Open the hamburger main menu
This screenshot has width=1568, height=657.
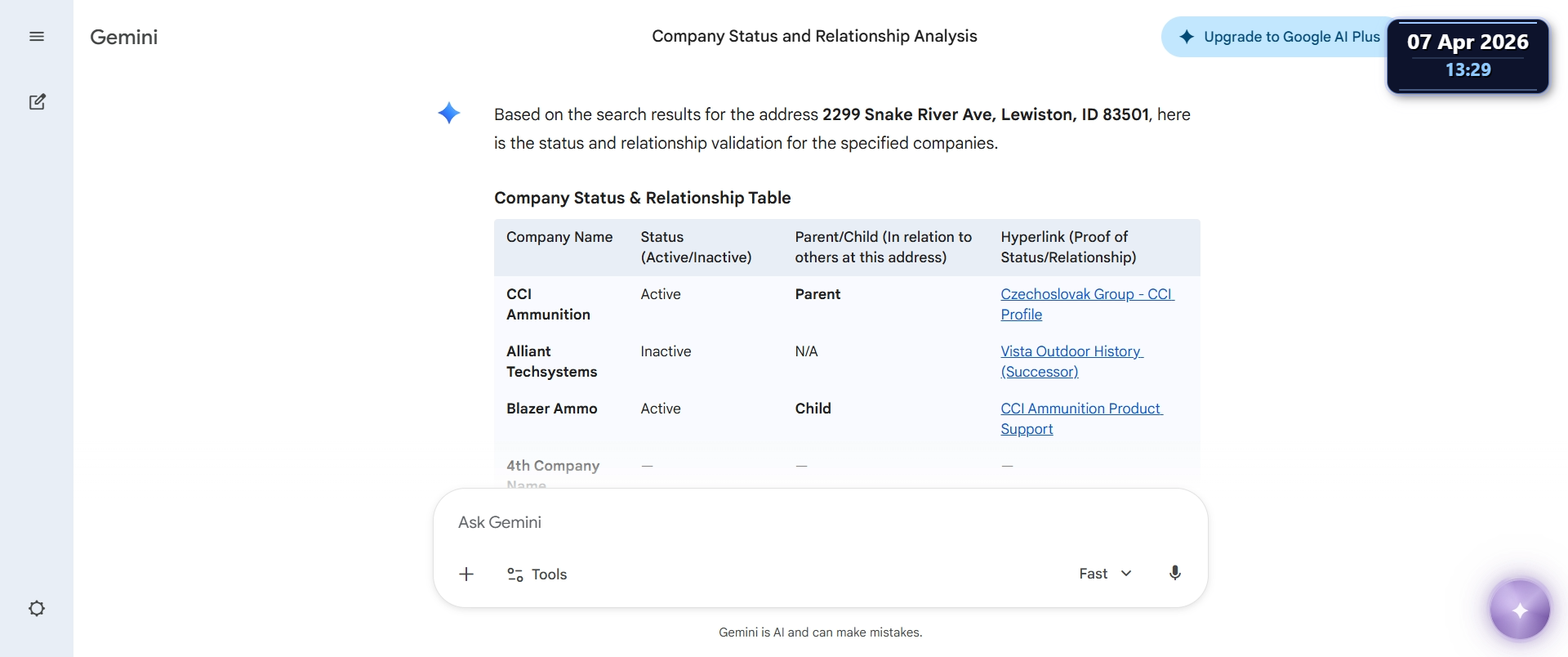[37, 37]
